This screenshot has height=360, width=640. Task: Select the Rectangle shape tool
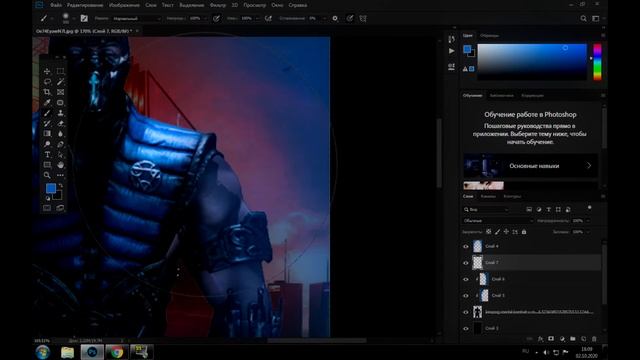[x=47, y=165]
